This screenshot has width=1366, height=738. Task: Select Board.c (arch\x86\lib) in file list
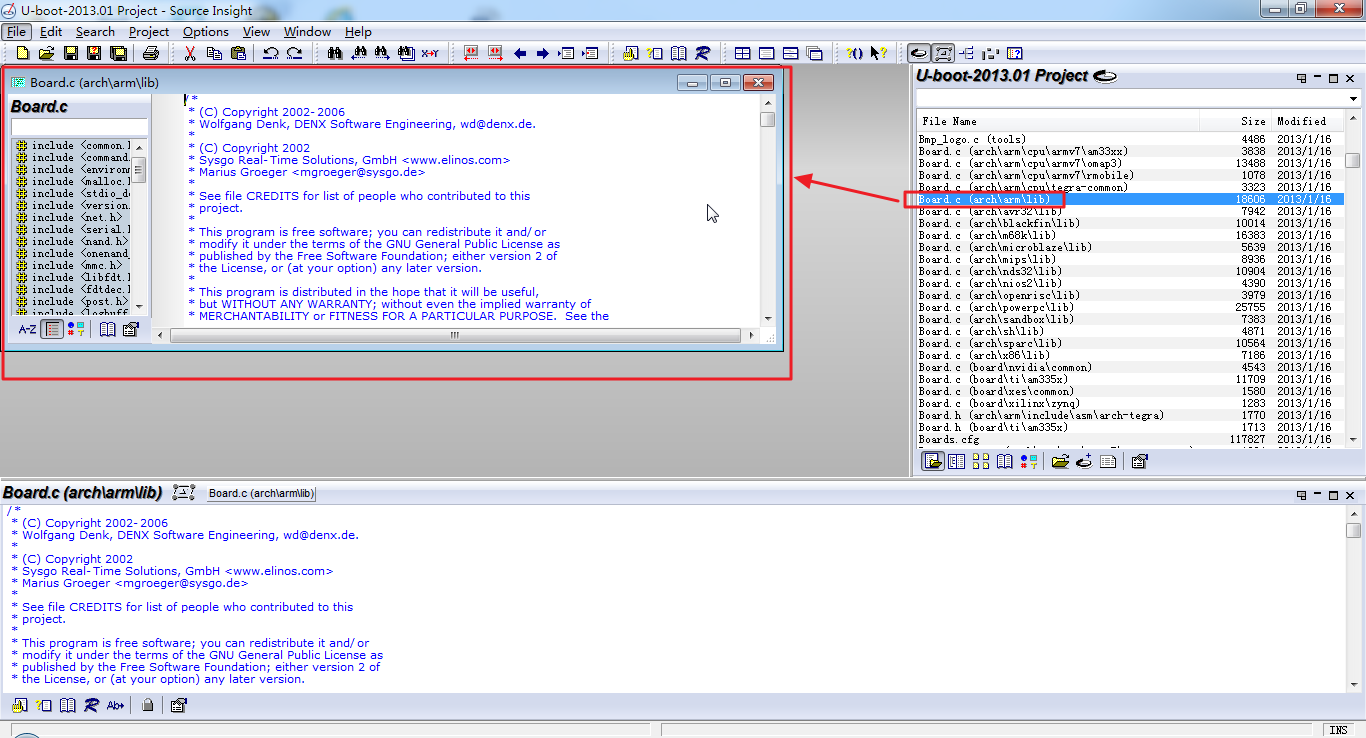coord(1130,355)
